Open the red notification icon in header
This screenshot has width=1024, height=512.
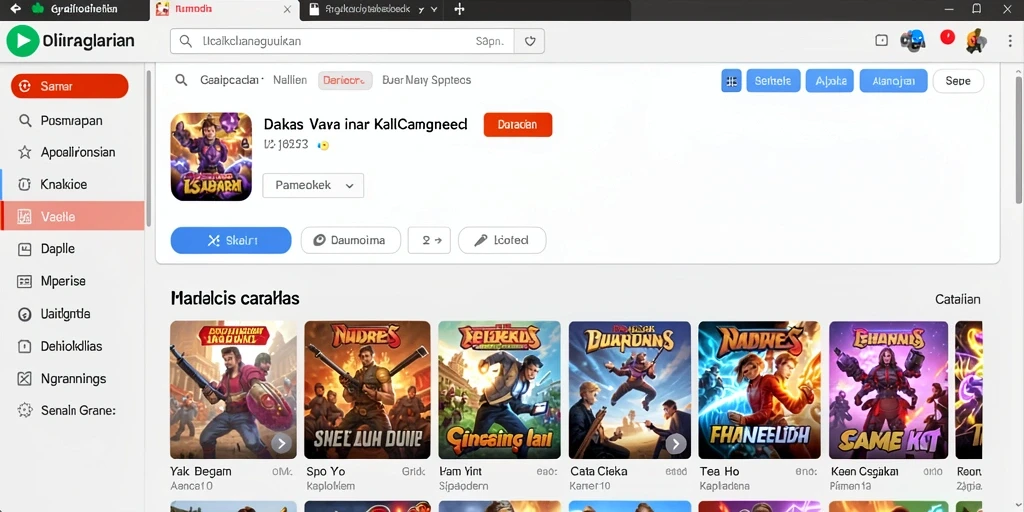(947, 37)
